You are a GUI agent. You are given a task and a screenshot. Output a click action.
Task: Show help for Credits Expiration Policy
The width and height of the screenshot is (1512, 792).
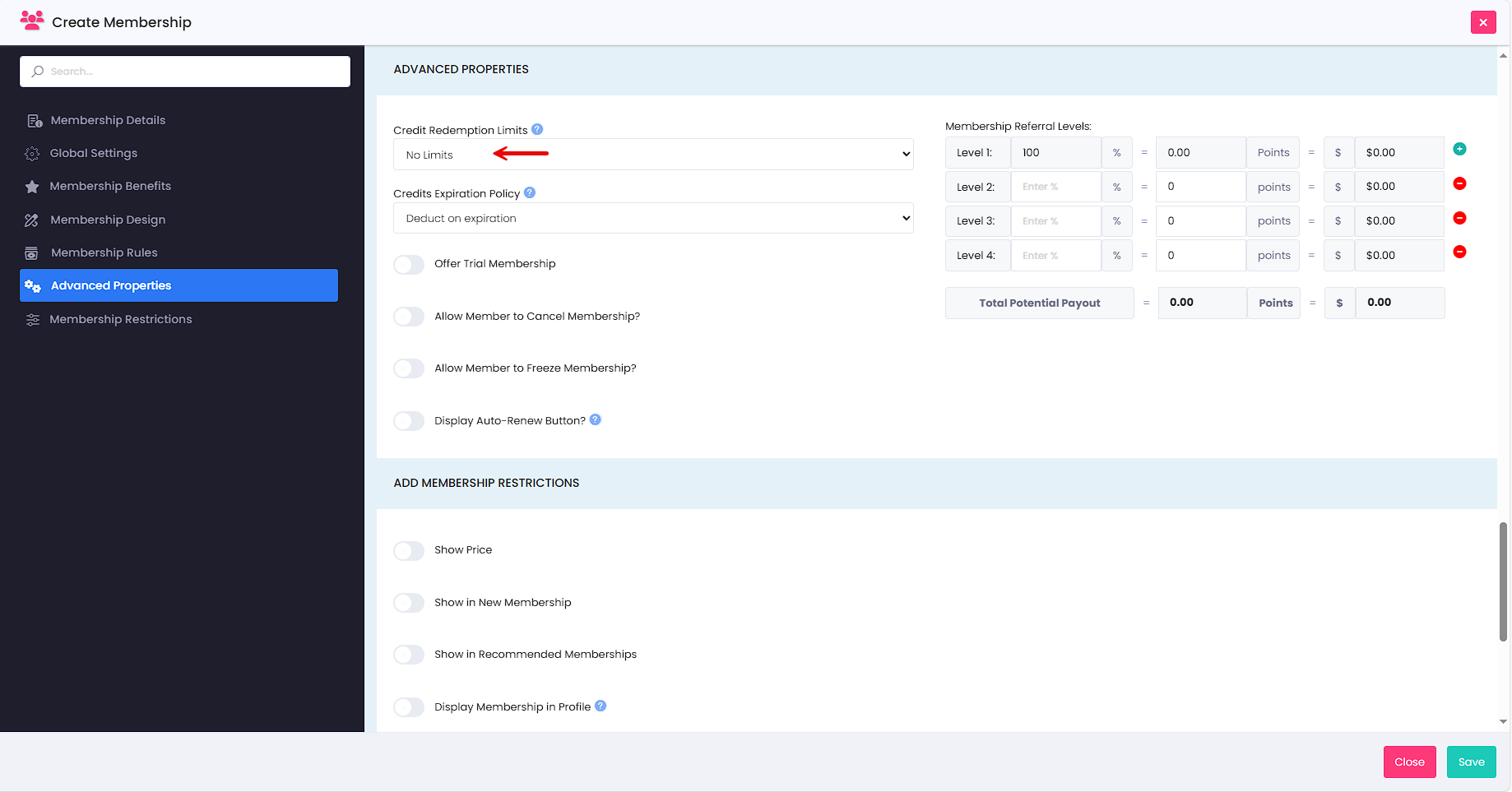[x=530, y=192]
